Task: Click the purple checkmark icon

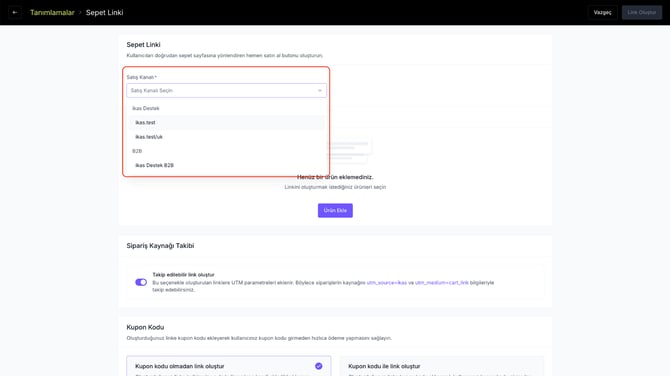Action: [x=318, y=366]
